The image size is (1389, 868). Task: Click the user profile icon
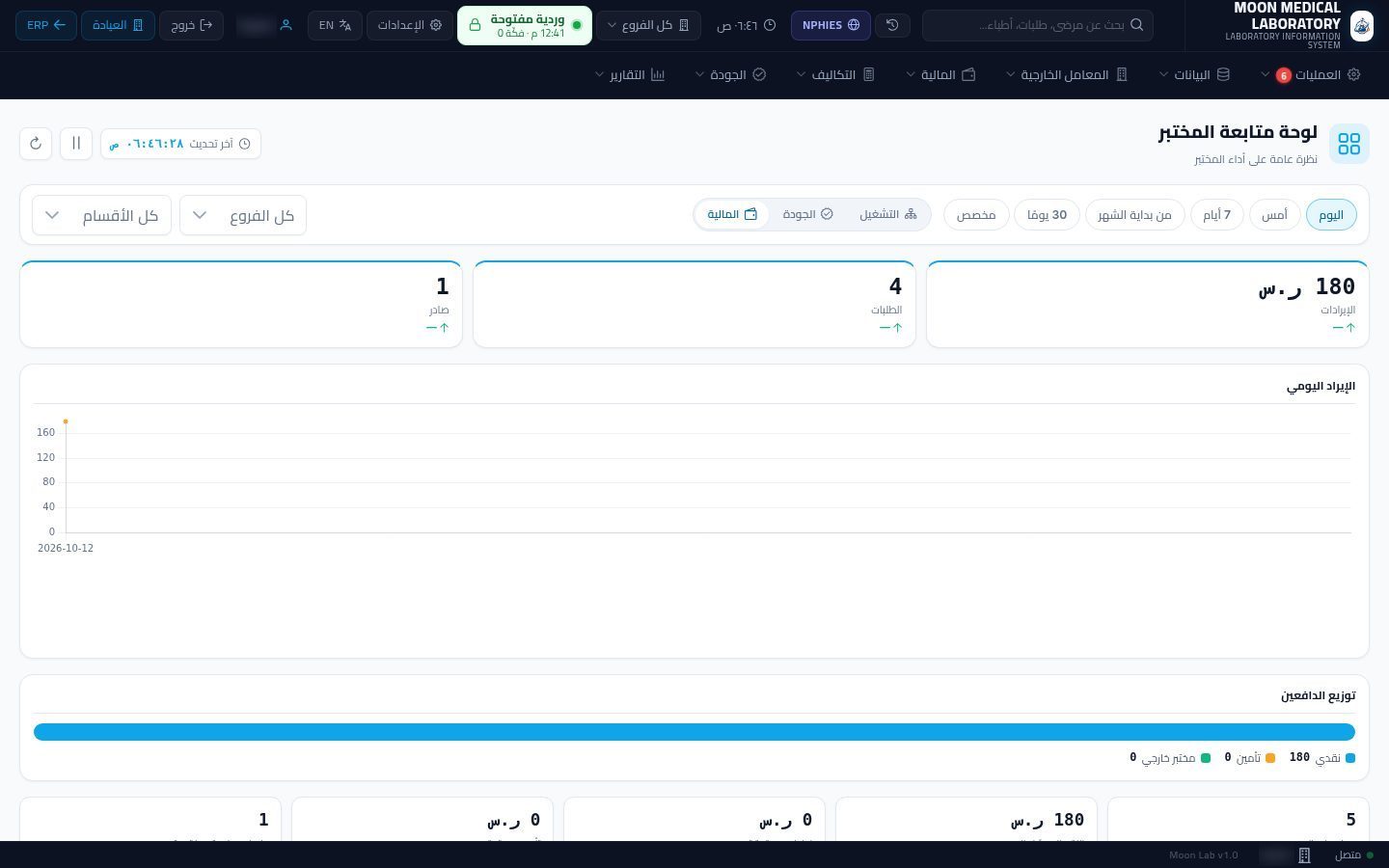[x=286, y=25]
